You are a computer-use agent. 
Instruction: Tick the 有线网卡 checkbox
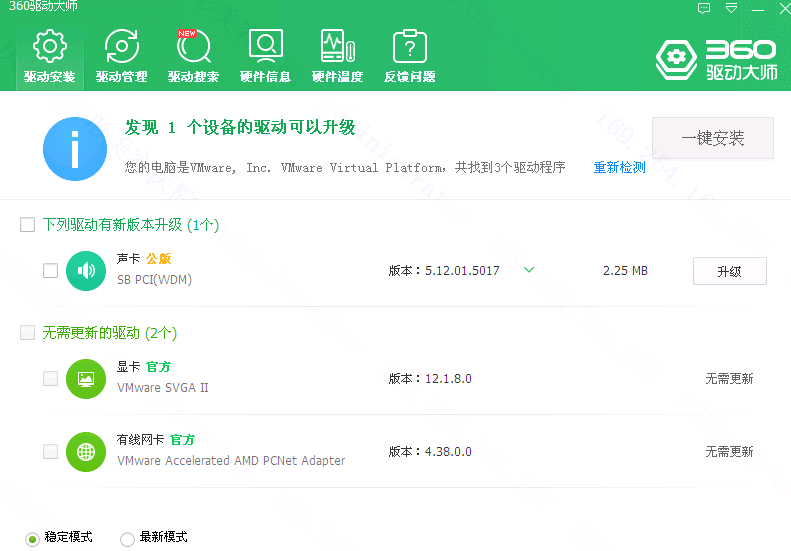pos(50,451)
